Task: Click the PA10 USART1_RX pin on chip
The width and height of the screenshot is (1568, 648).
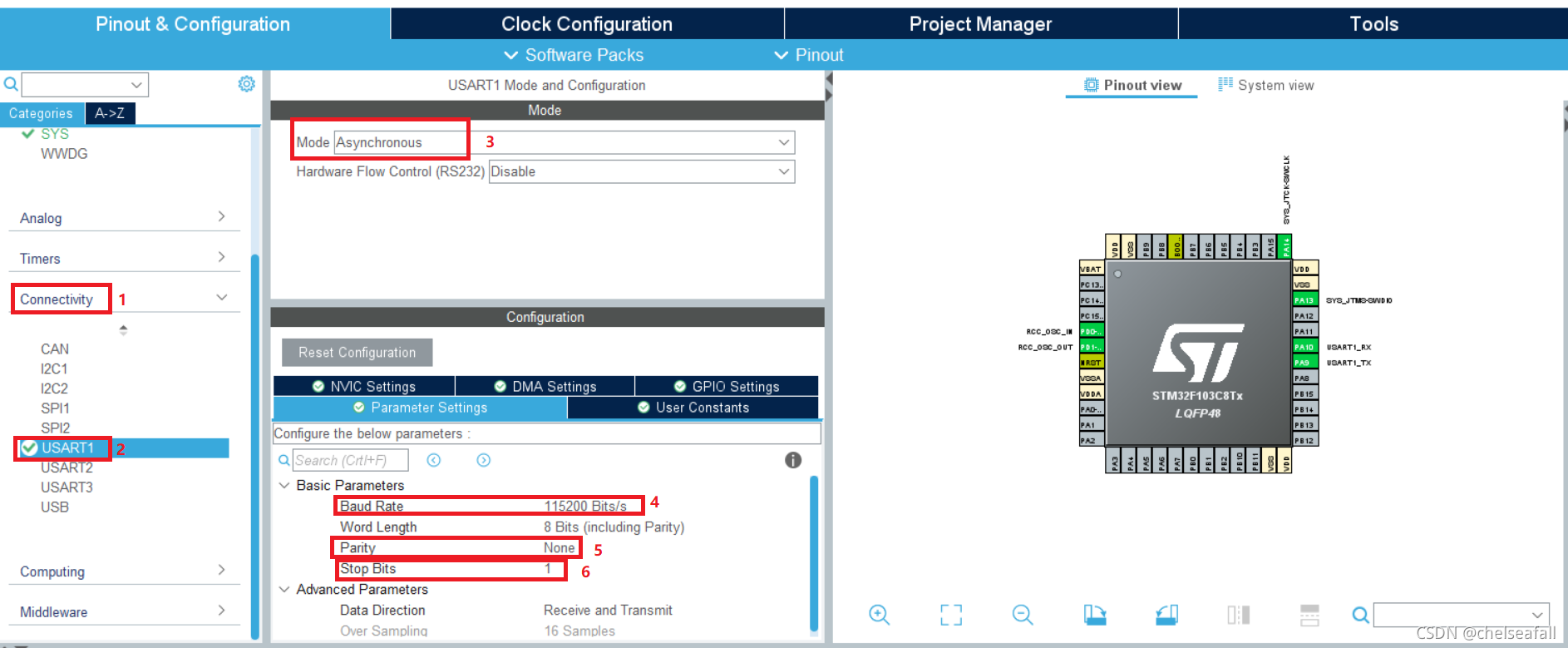Action: pos(1304,347)
